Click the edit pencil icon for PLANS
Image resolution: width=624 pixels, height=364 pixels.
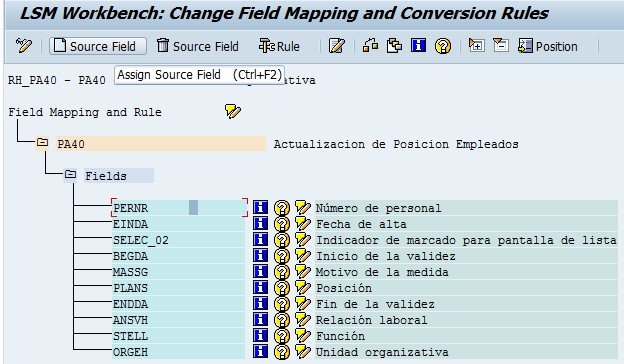point(302,288)
